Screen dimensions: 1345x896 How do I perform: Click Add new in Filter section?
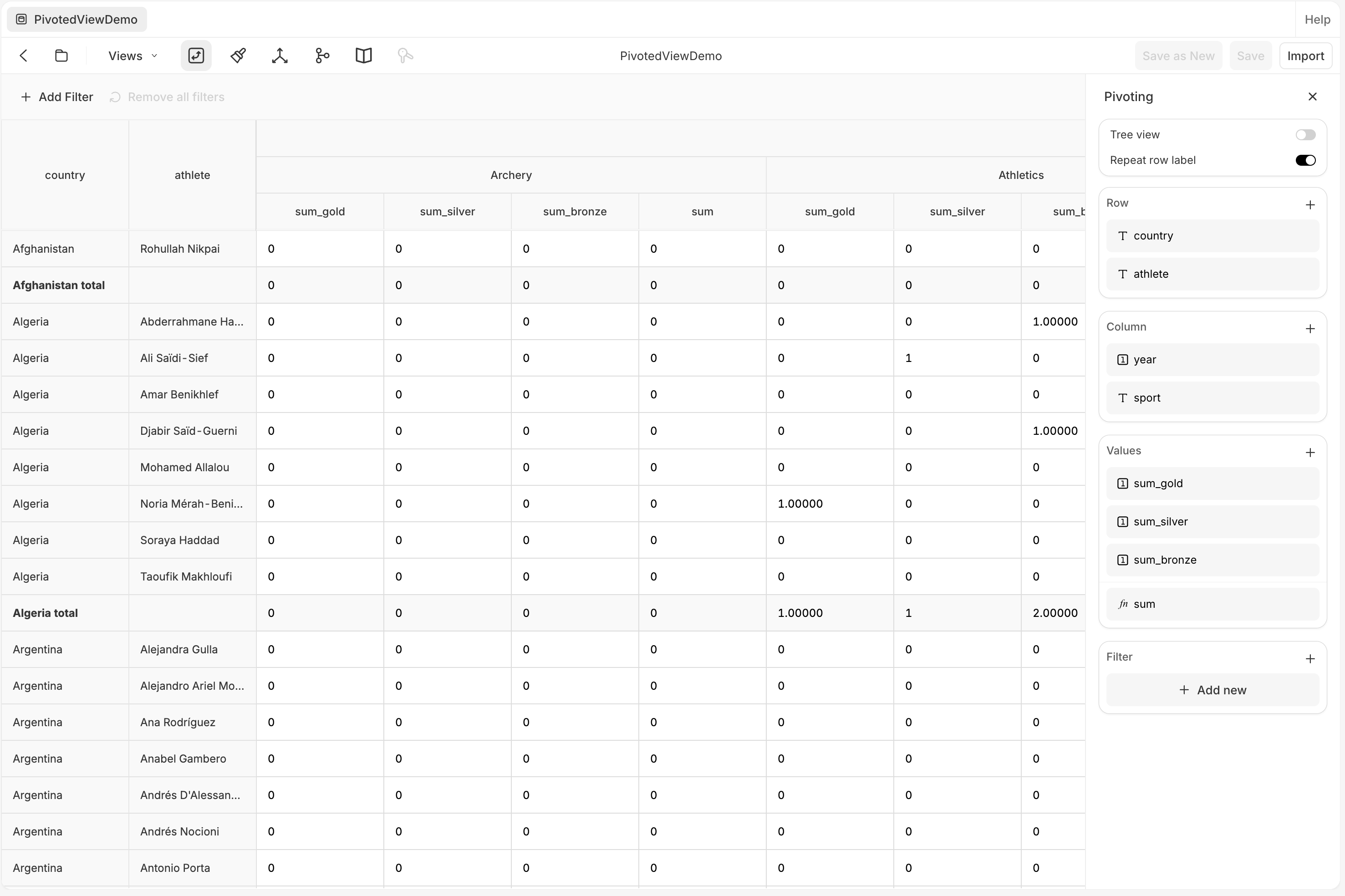[1213, 690]
